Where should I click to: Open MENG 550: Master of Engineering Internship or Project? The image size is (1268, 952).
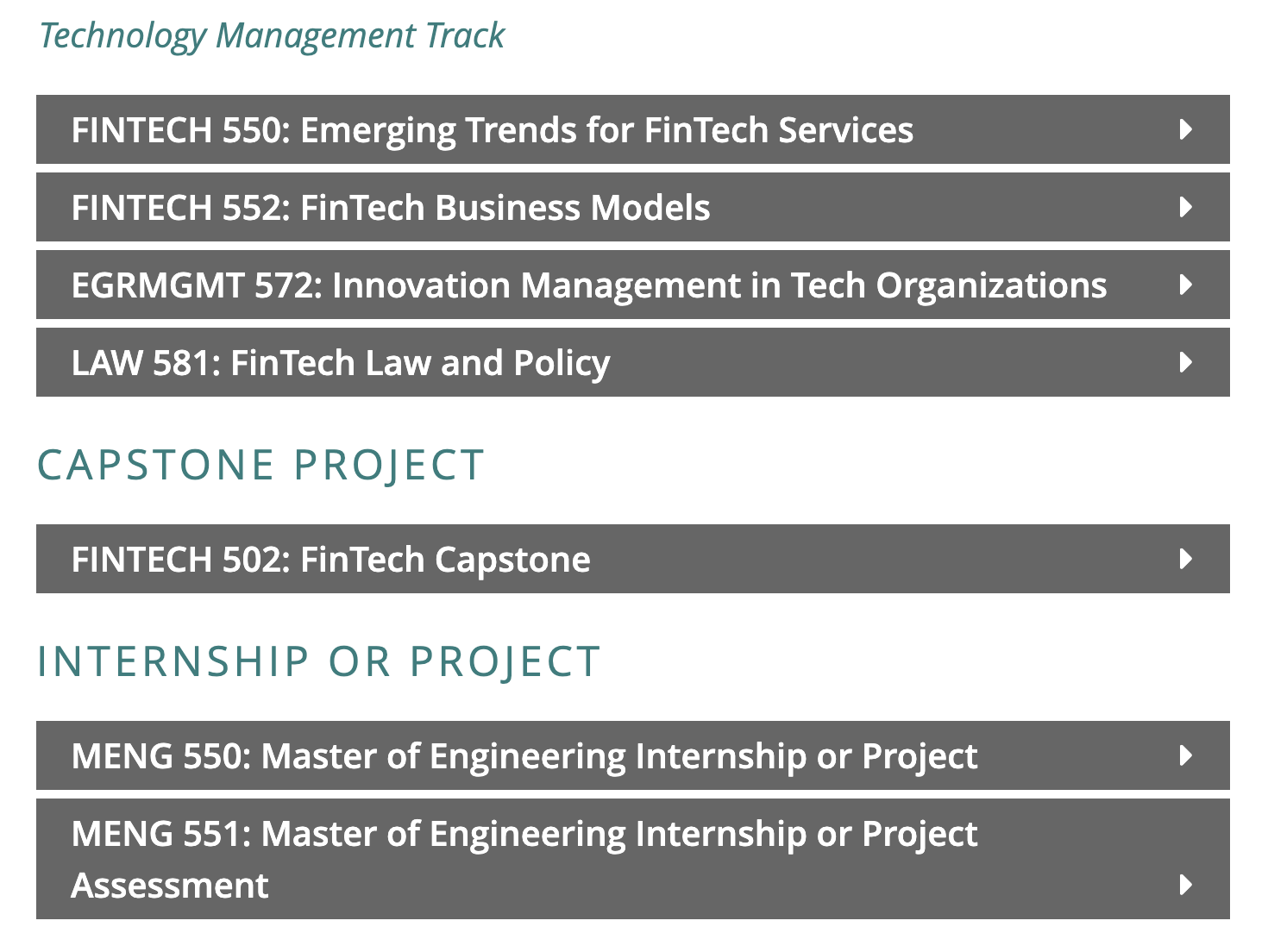click(x=633, y=755)
